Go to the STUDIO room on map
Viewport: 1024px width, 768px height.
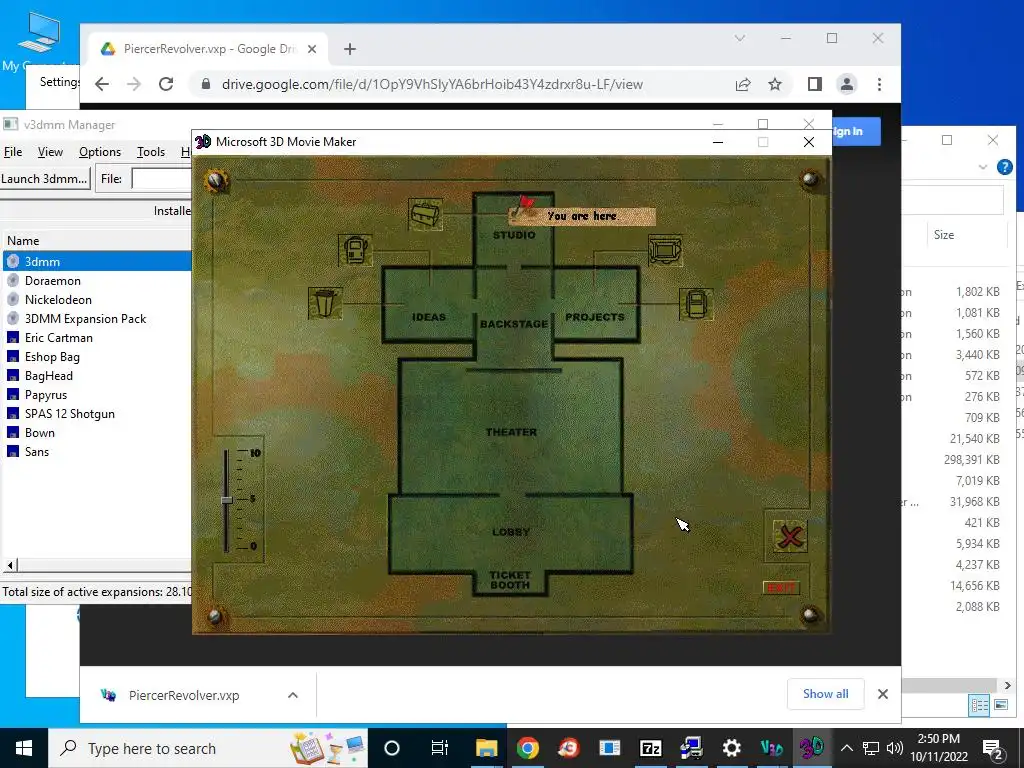click(x=514, y=234)
